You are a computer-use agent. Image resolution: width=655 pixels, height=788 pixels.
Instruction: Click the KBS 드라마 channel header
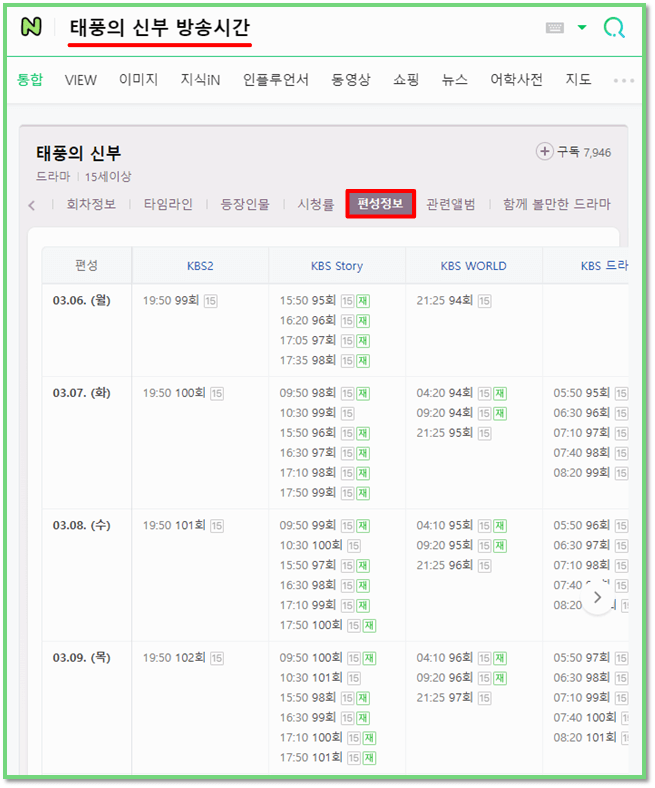(604, 266)
